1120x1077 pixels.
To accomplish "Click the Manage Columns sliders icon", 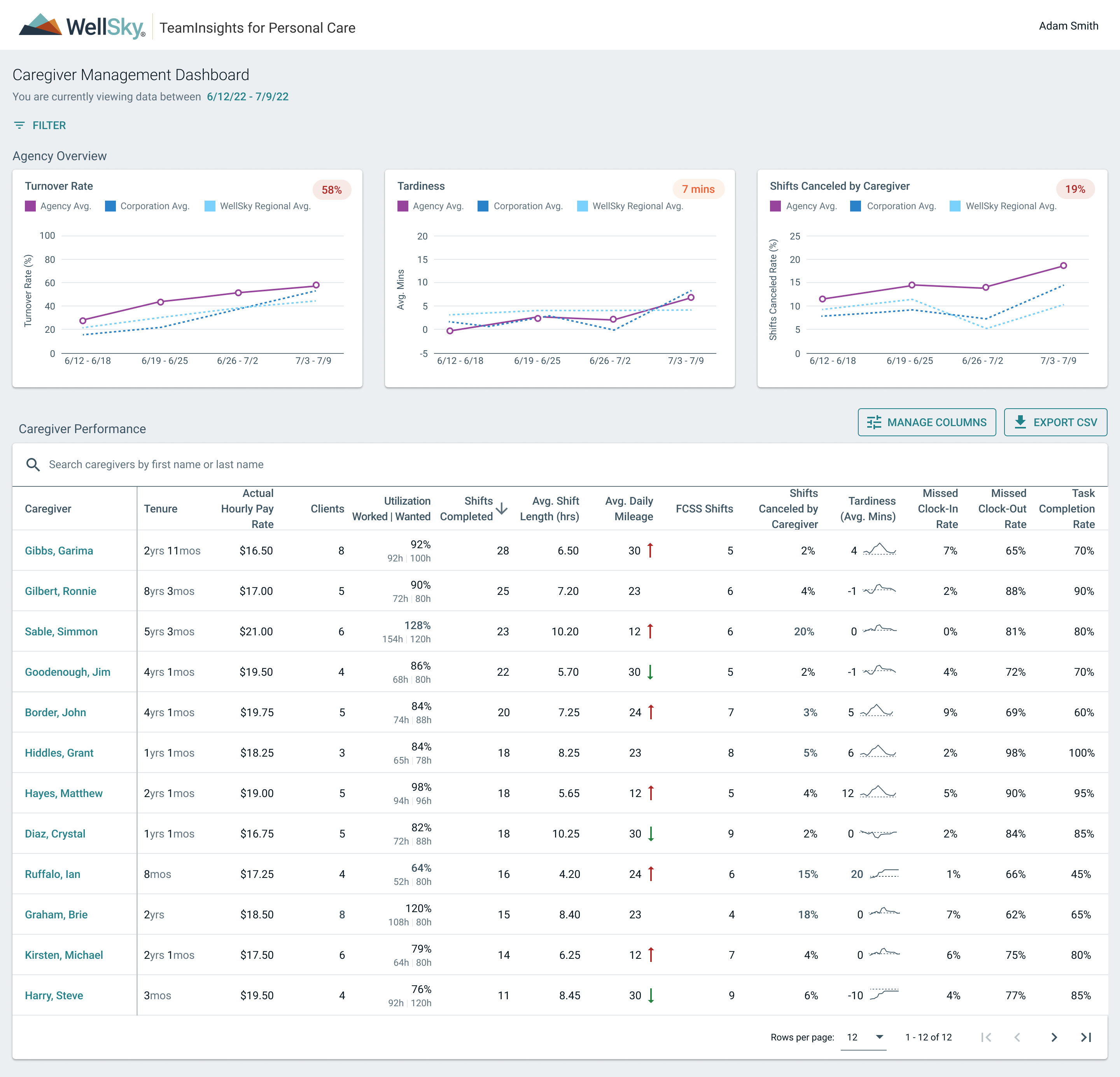I will point(874,422).
